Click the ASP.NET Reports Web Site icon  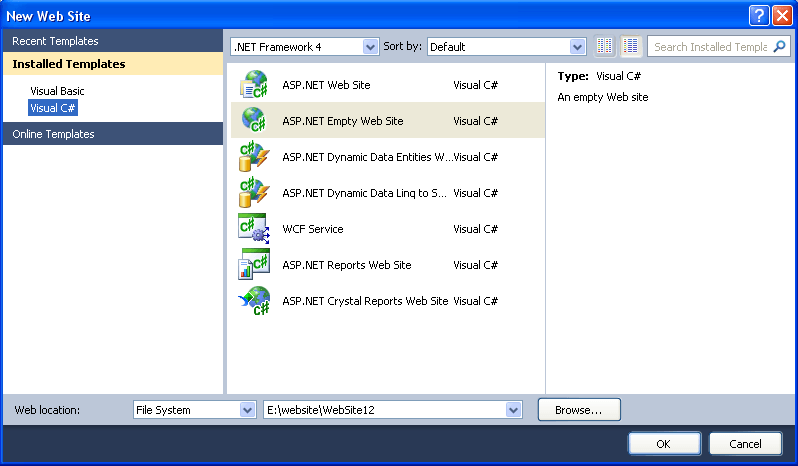click(253, 265)
